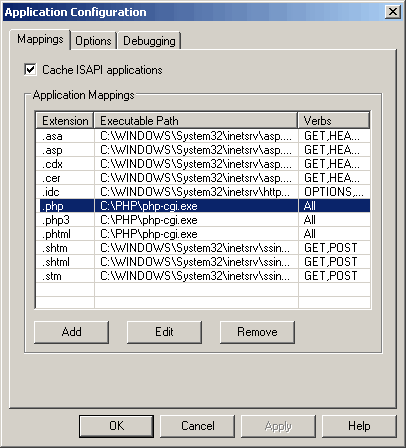Pick the .stm extension entry
406x448 pixels.
click(x=203, y=276)
